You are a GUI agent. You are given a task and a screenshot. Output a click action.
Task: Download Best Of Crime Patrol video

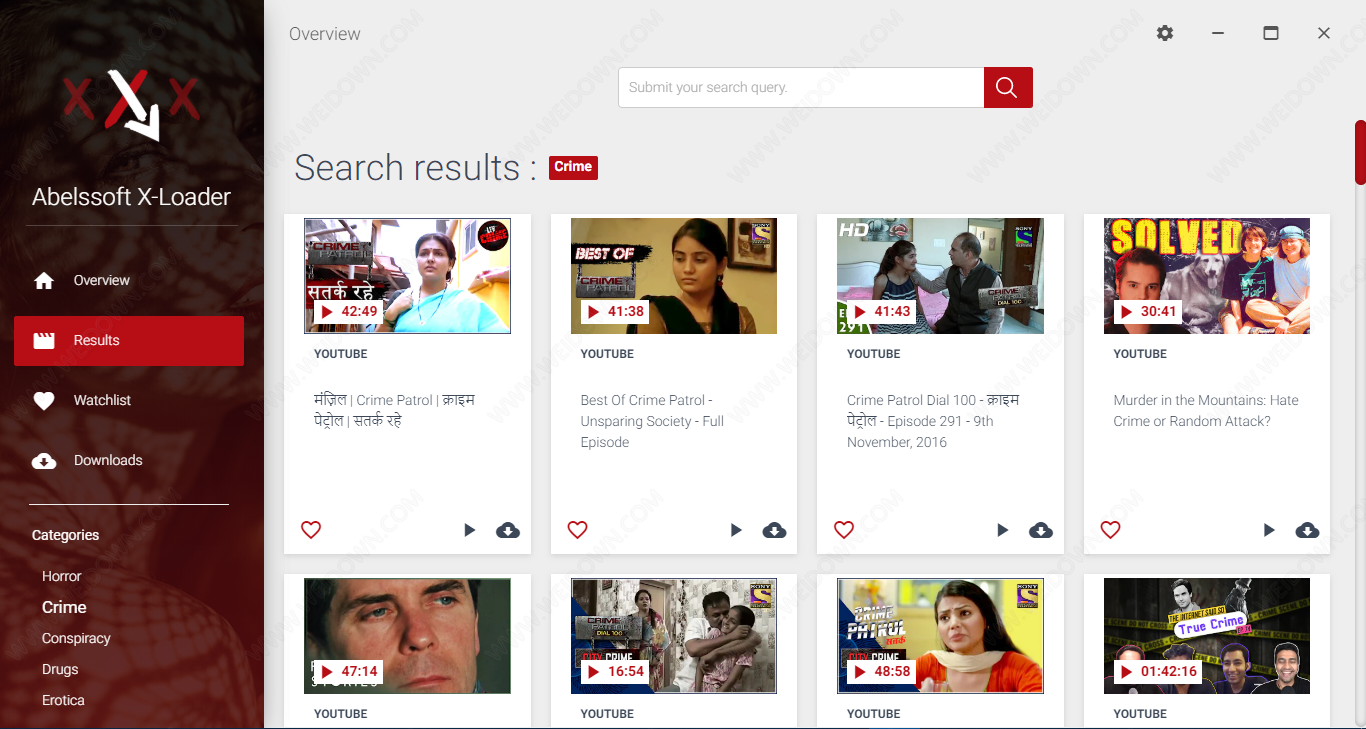coord(774,530)
